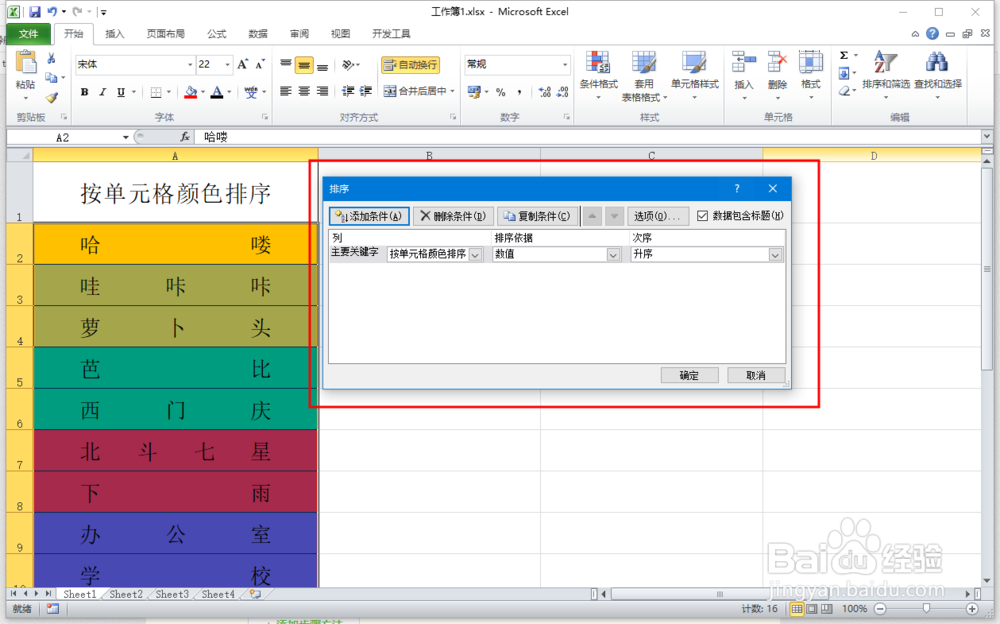1000x624 pixels.
Task: Open the 排序依据 数值 dropdown
Action: (x=613, y=255)
